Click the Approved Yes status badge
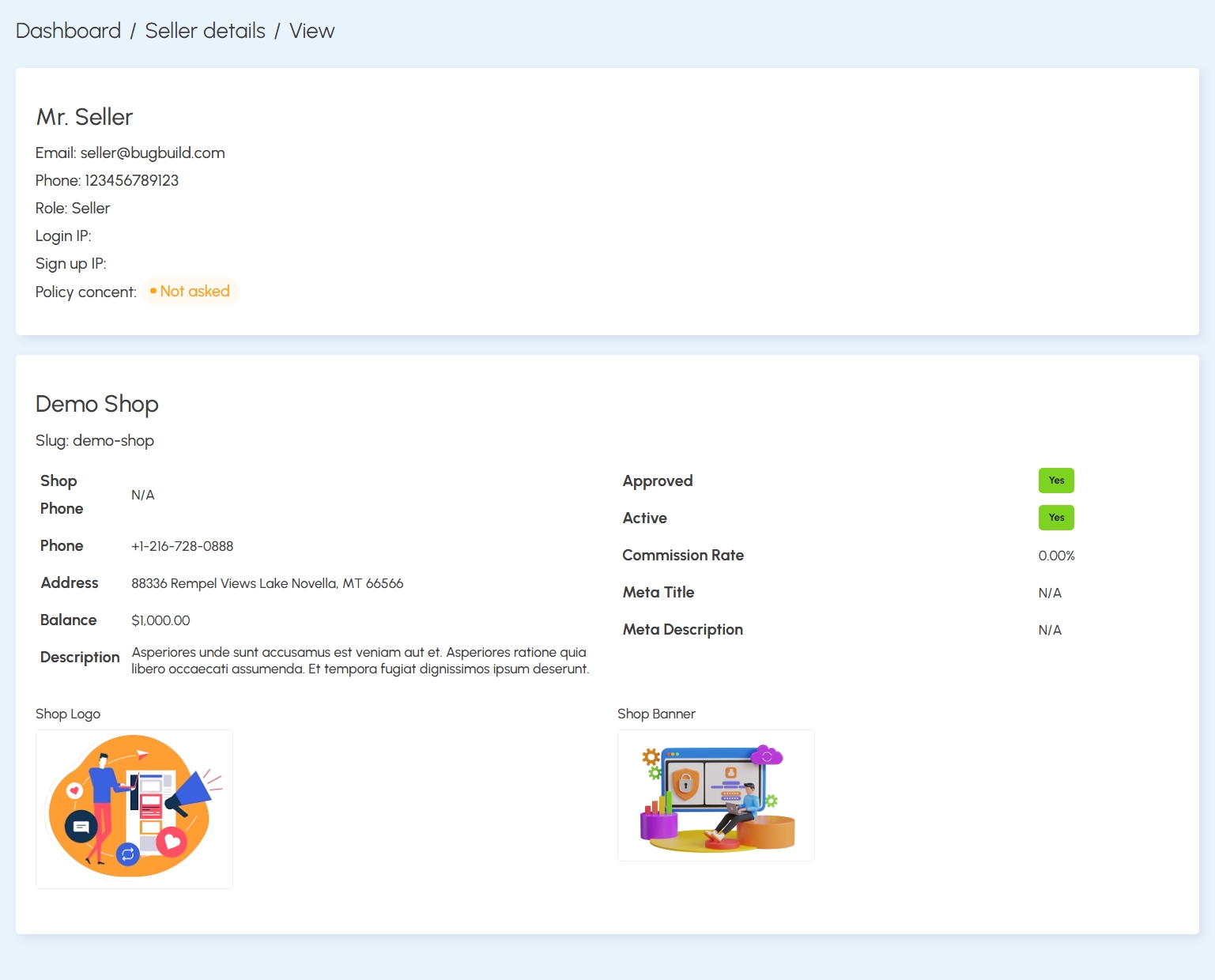This screenshot has width=1215, height=980. tap(1056, 481)
